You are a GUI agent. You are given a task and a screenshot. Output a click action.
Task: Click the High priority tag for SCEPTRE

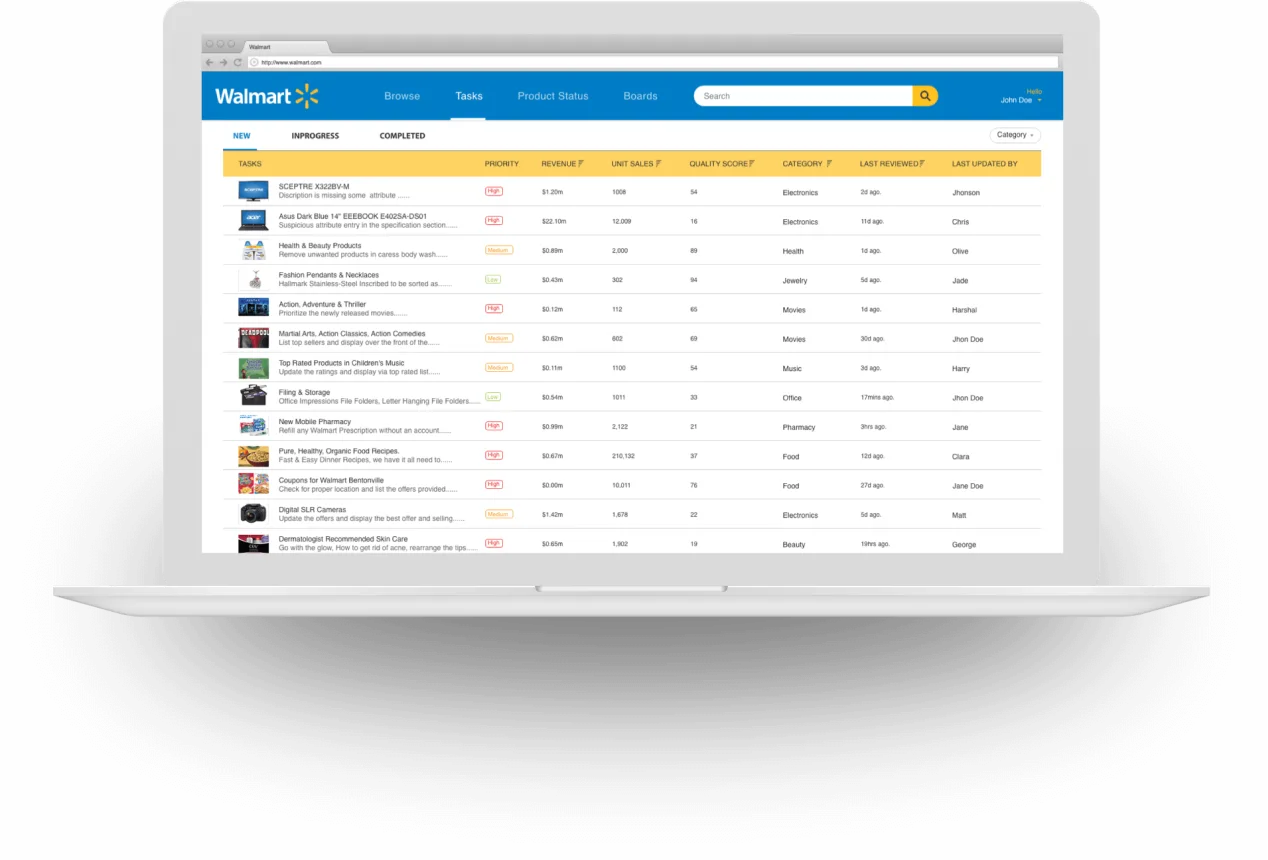[x=494, y=191]
